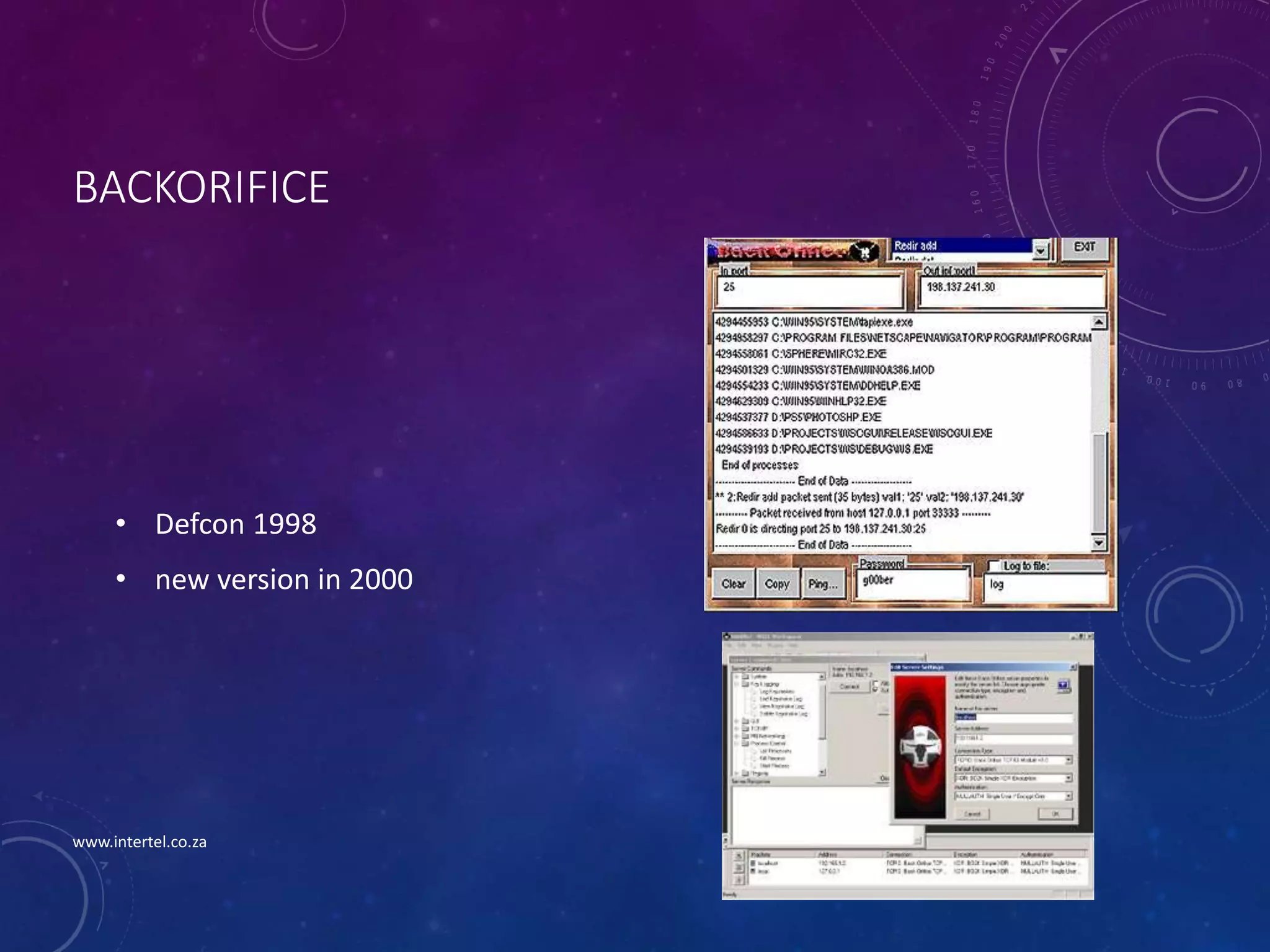Toggle the lower checkbox beside Connect button
1270x952 pixels.
pyautogui.click(x=875, y=690)
